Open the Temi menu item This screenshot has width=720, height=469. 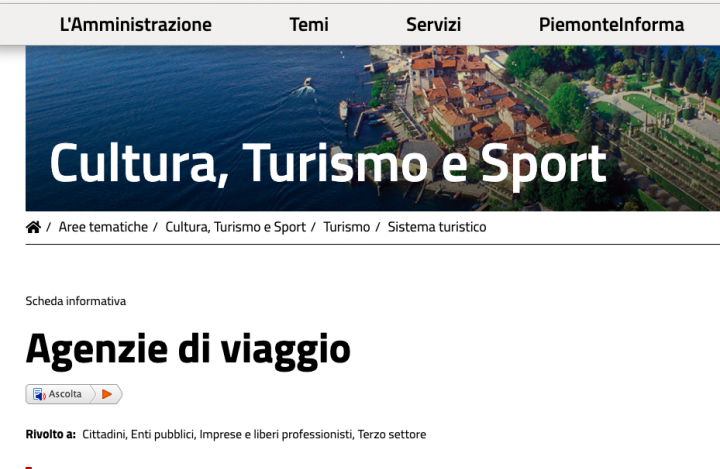(309, 25)
